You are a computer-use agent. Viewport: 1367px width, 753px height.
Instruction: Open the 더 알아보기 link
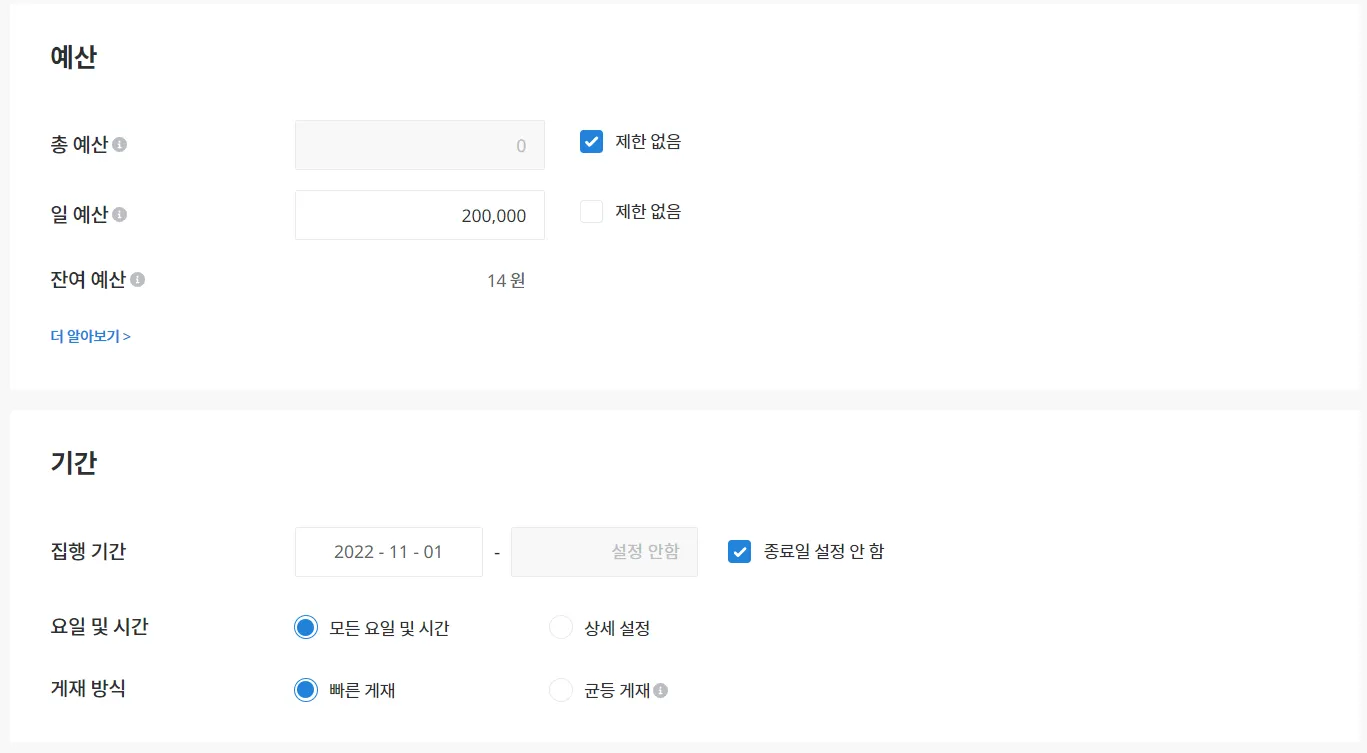coord(91,336)
